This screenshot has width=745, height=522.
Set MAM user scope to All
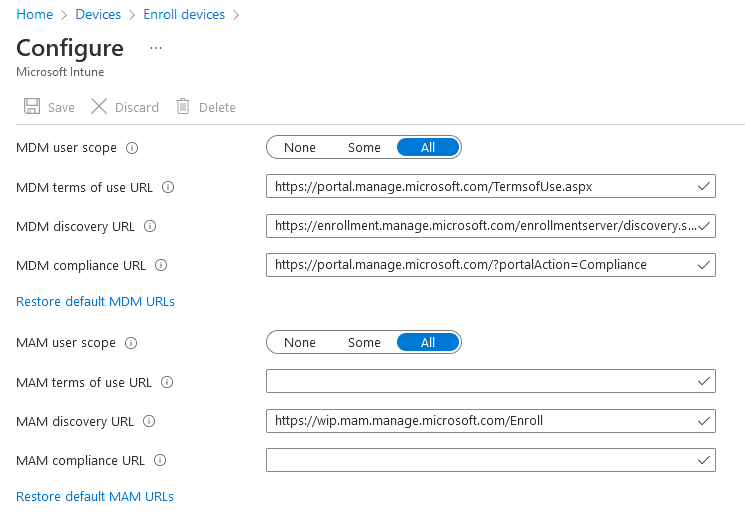[428, 342]
